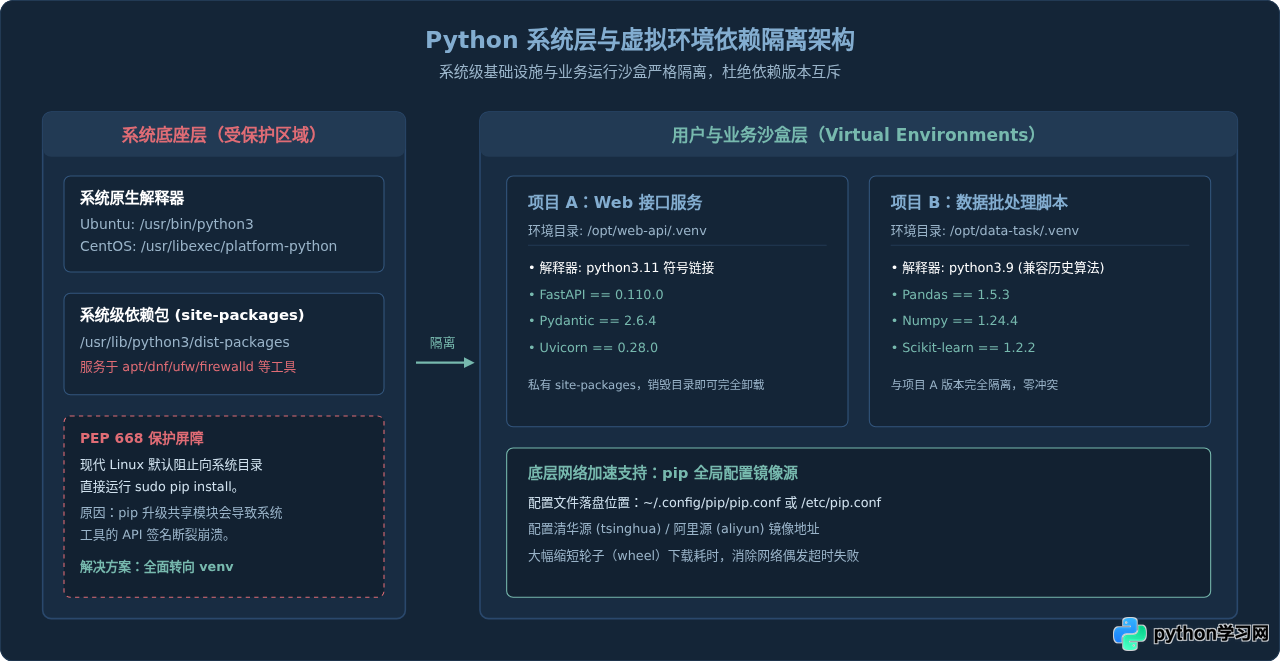
Task: Click the Python logo icon
Action: coord(1130,633)
